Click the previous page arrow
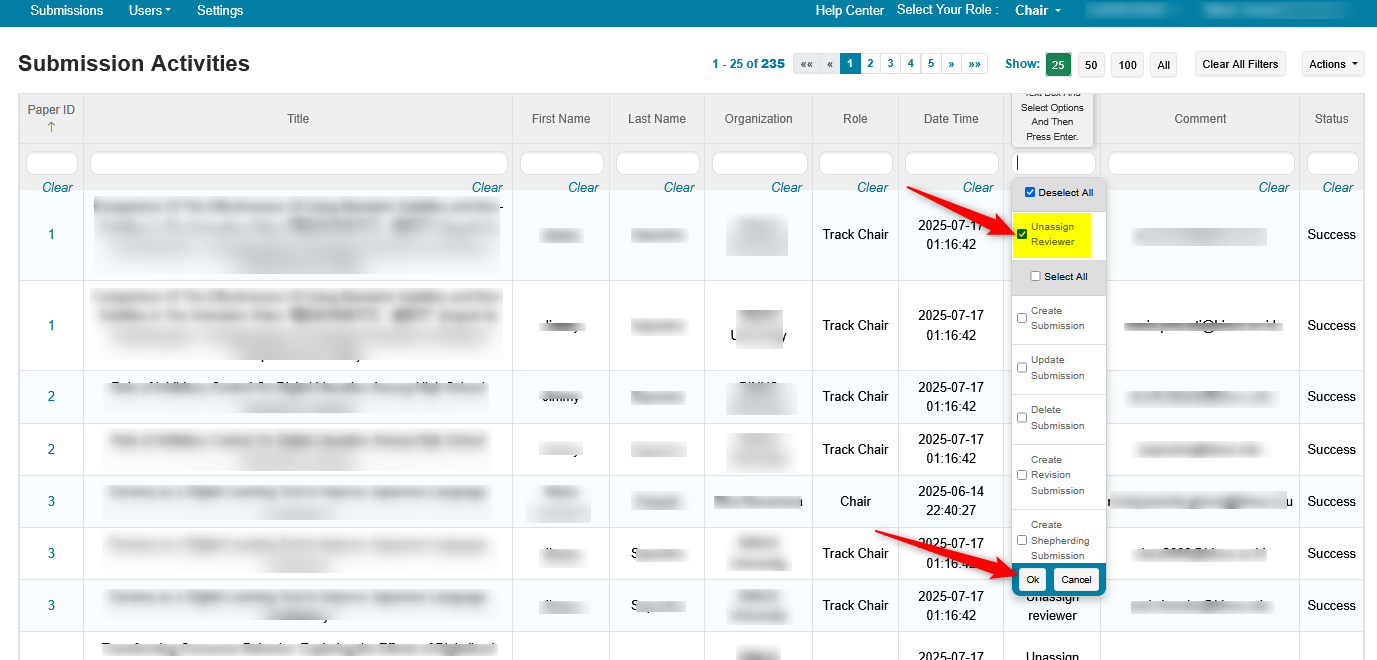 point(829,63)
